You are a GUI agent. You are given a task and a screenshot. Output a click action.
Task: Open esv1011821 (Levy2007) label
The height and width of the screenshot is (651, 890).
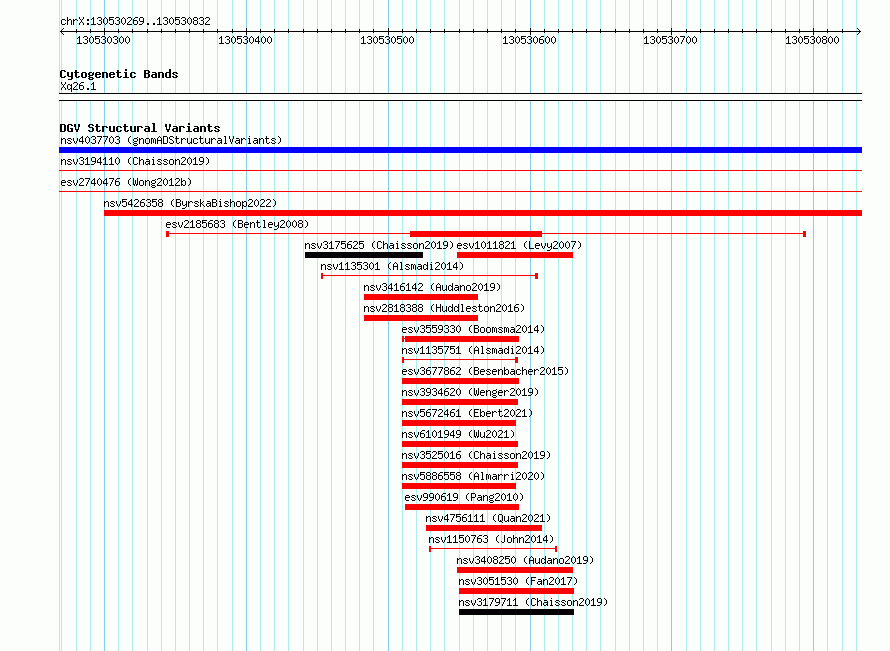(x=519, y=245)
